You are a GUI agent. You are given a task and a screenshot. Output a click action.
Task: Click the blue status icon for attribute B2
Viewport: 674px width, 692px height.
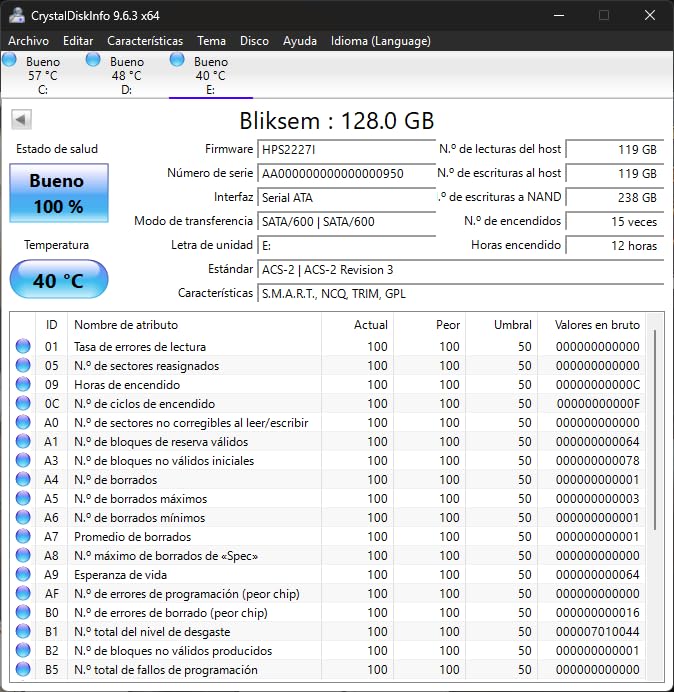[x=23, y=650]
